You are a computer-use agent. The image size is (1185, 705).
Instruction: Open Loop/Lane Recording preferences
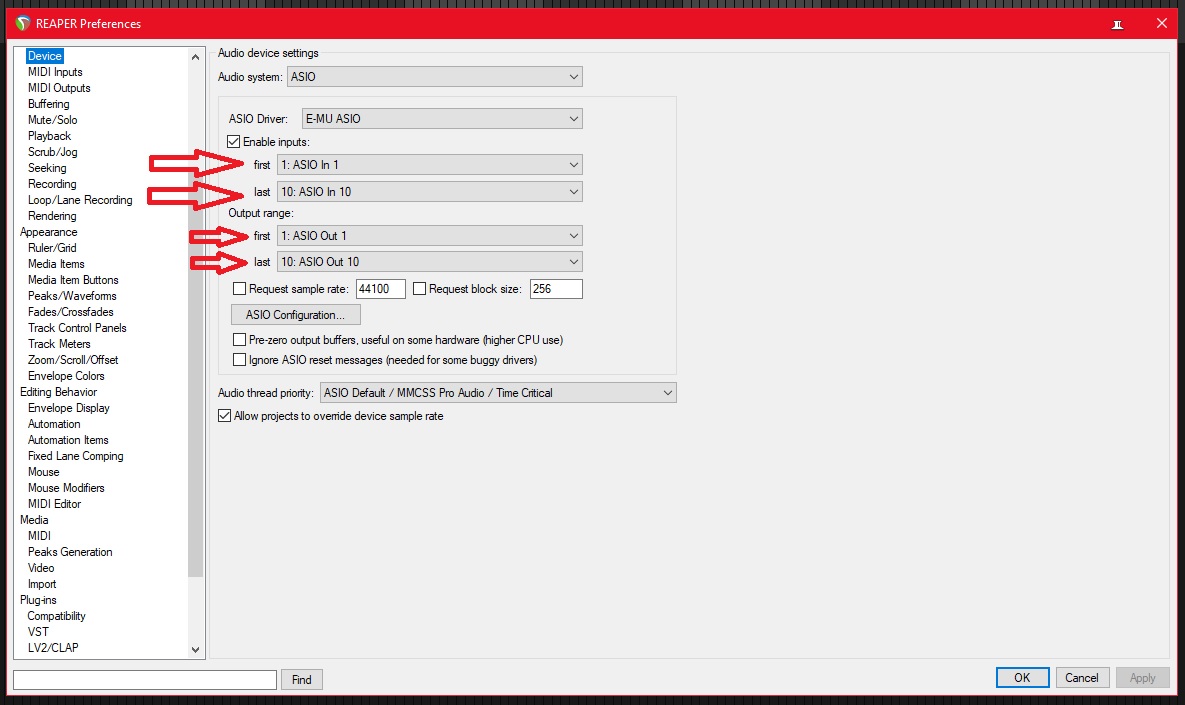[x=80, y=199]
